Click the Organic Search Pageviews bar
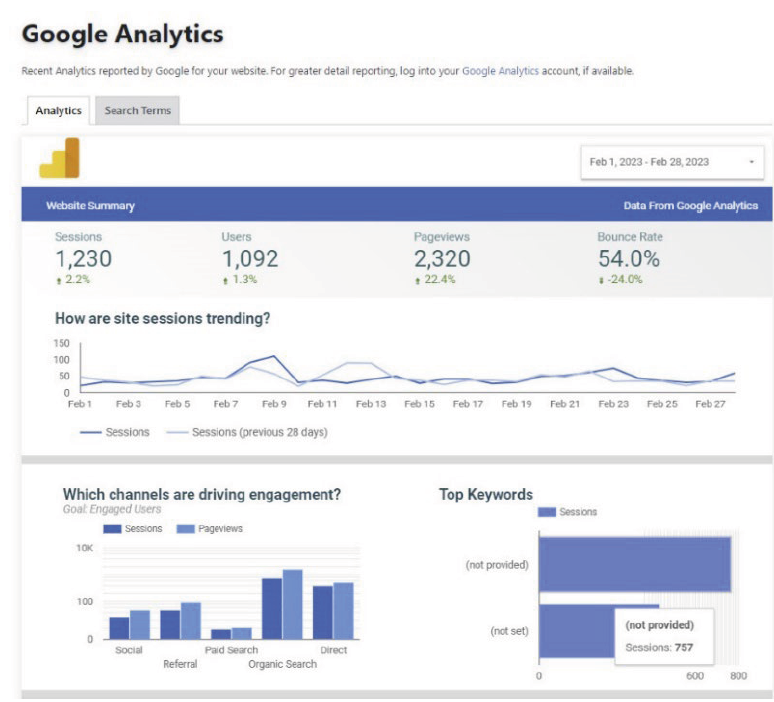Viewport: 774px width, 702px height. tap(292, 604)
